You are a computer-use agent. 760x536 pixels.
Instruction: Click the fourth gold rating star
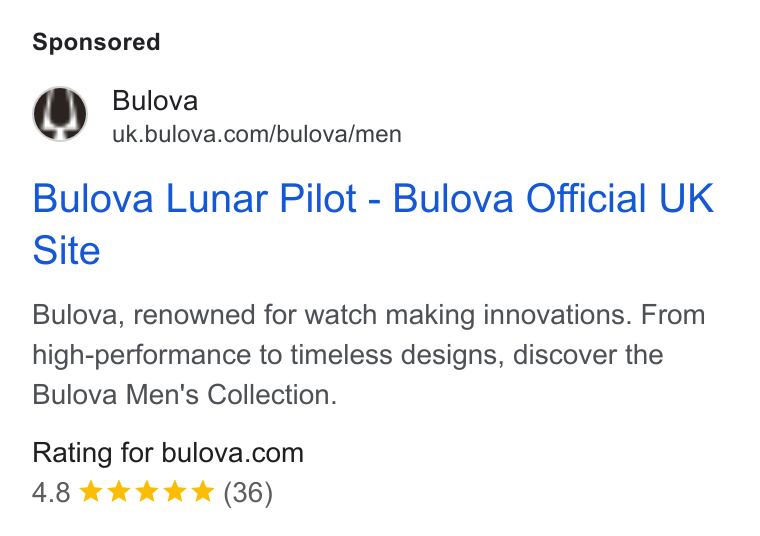tap(175, 492)
